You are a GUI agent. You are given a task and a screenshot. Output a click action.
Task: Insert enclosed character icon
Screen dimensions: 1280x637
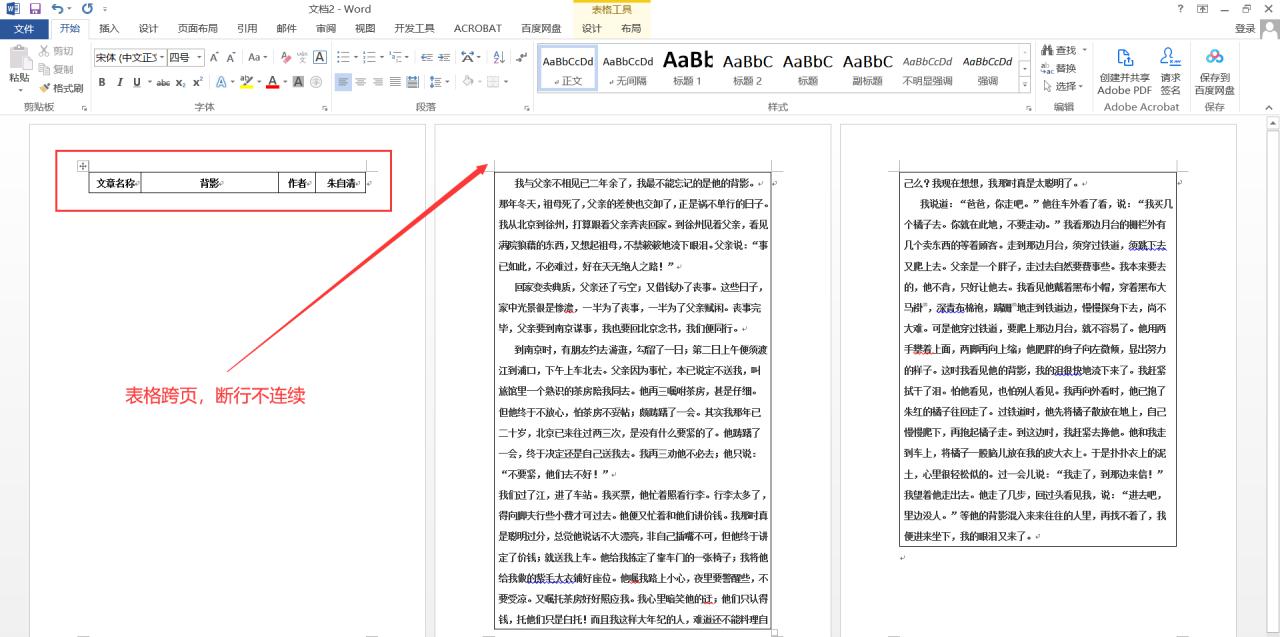click(315, 82)
